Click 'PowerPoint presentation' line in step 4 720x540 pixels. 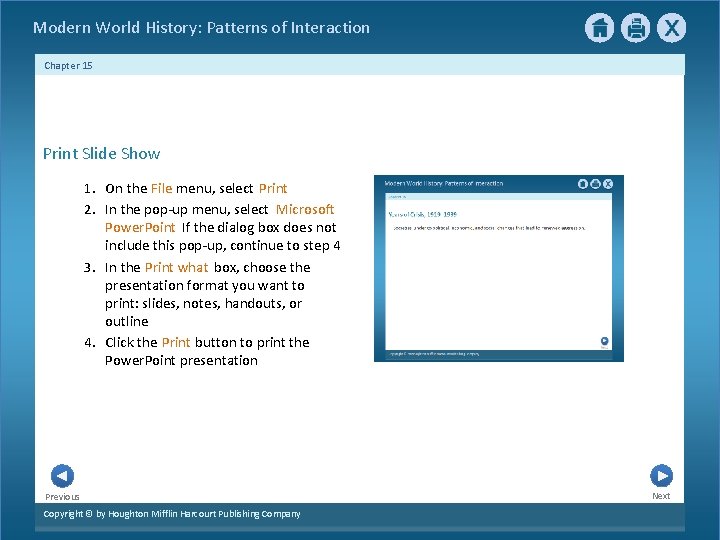point(181,360)
